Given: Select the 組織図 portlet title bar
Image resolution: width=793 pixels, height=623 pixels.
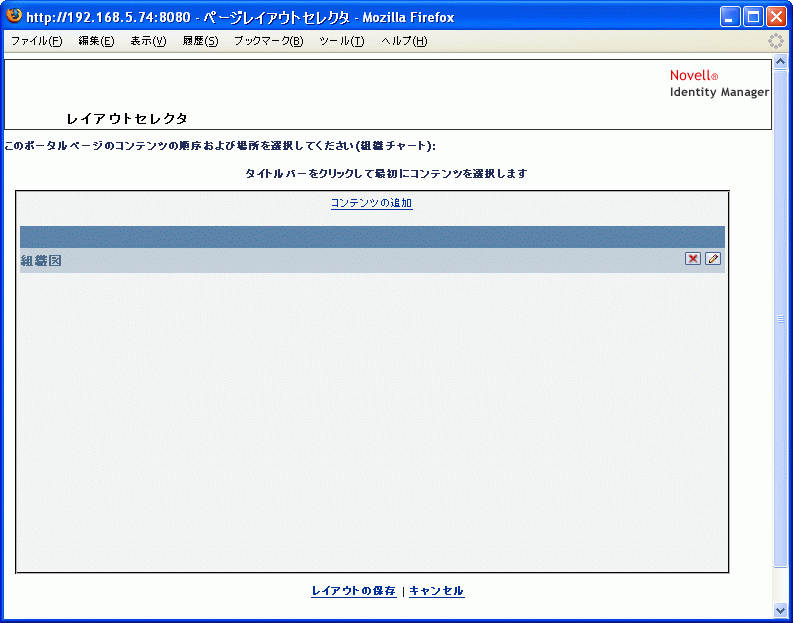Looking at the screenshot, I should (372, 260).
